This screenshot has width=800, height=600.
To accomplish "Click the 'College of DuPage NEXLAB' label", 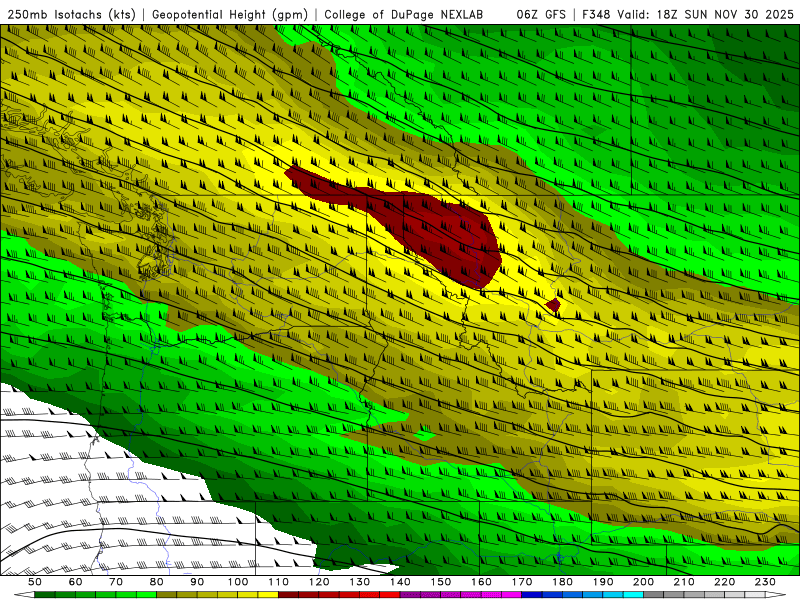I will pos(403,14).
